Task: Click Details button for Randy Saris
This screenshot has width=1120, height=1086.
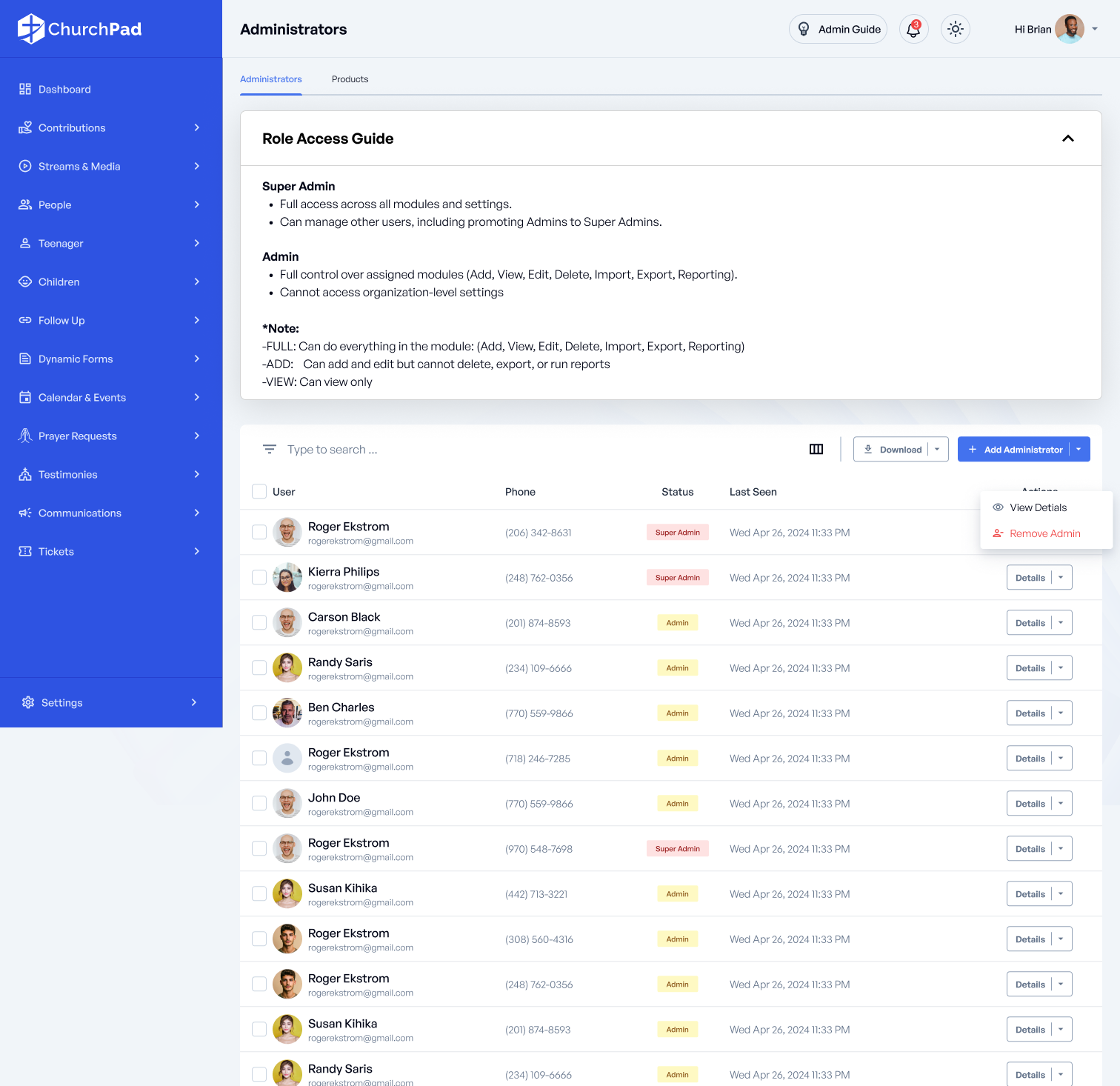Action: (1030, 668)
